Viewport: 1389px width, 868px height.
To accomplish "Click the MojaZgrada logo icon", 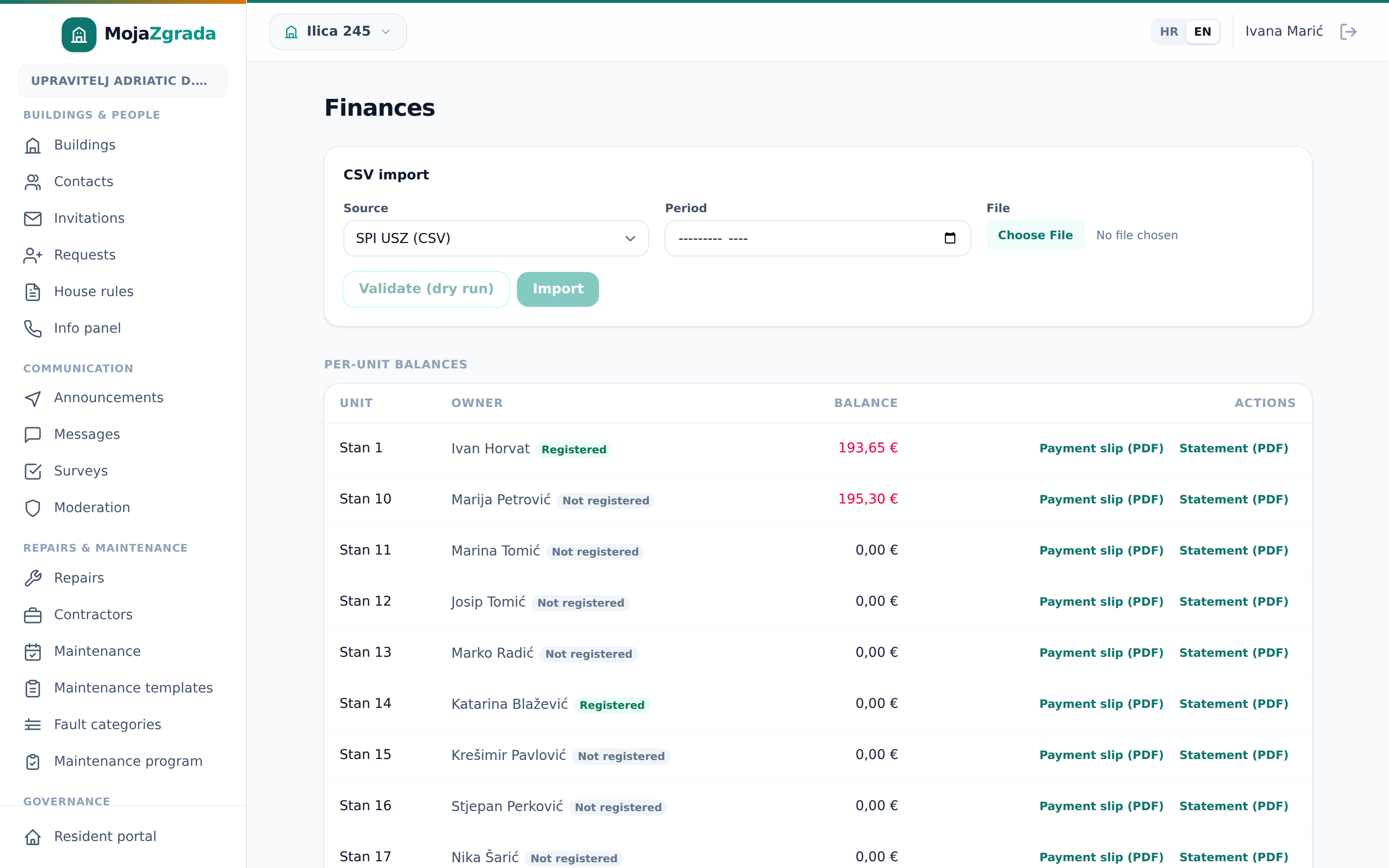I will pos(79,34).
